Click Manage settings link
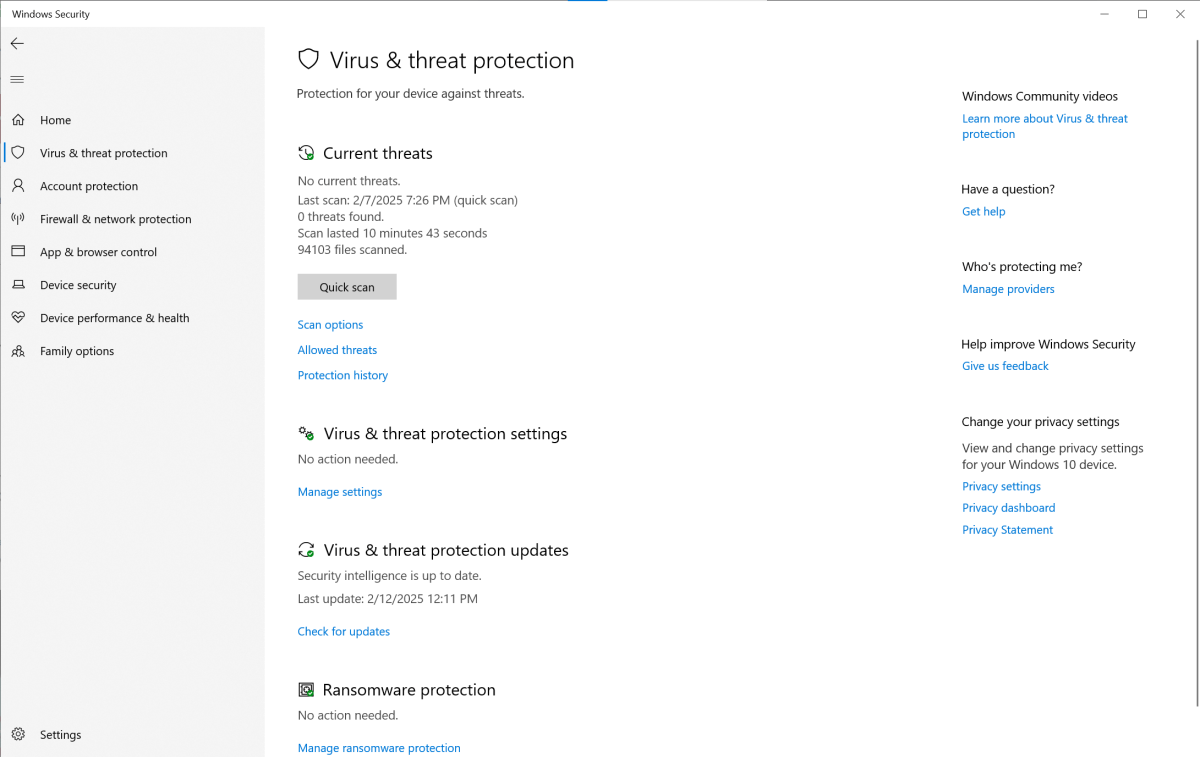This screenshot has height=757, width=1200. pos(339,492)
